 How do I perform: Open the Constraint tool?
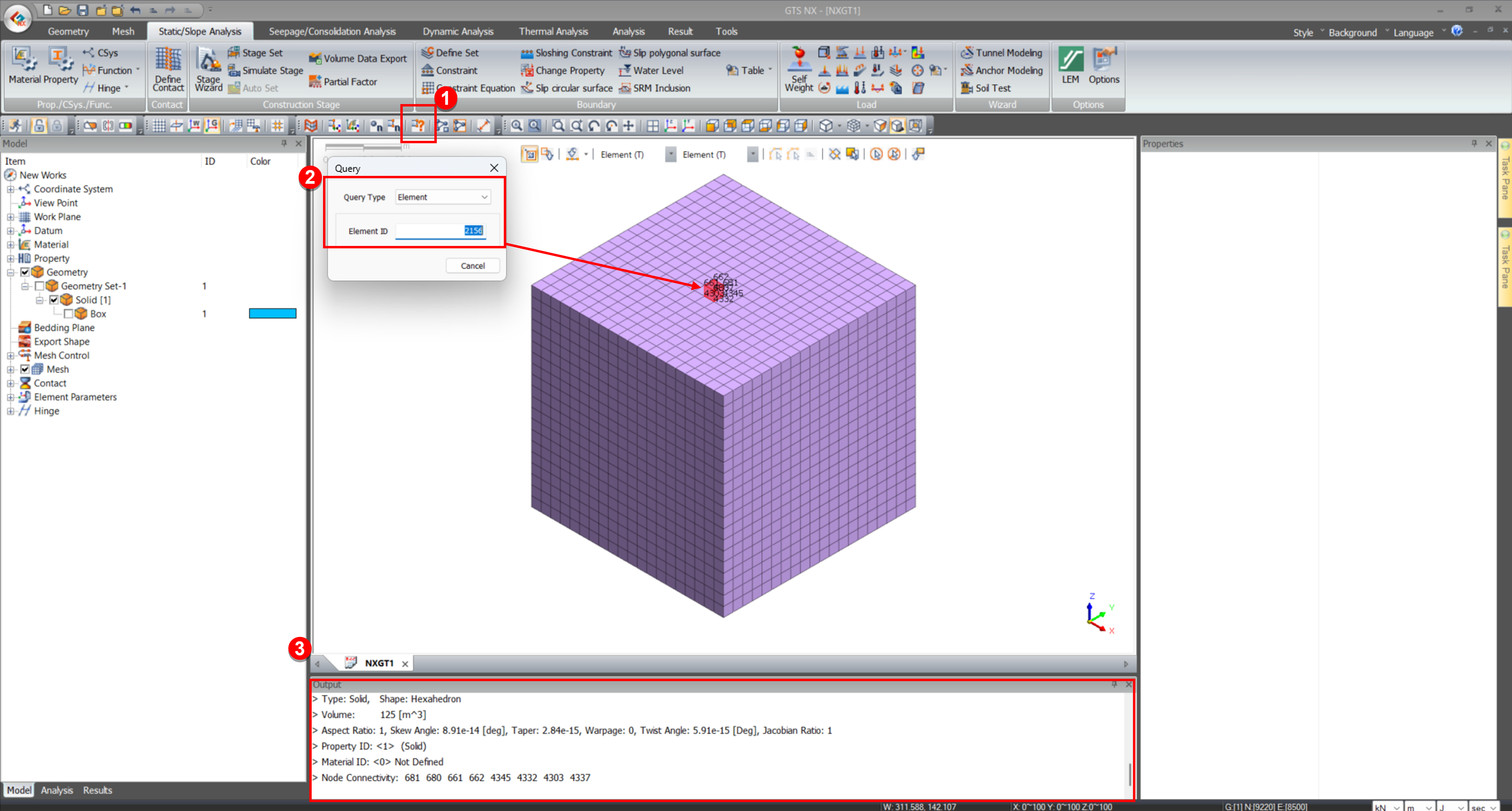449,70
